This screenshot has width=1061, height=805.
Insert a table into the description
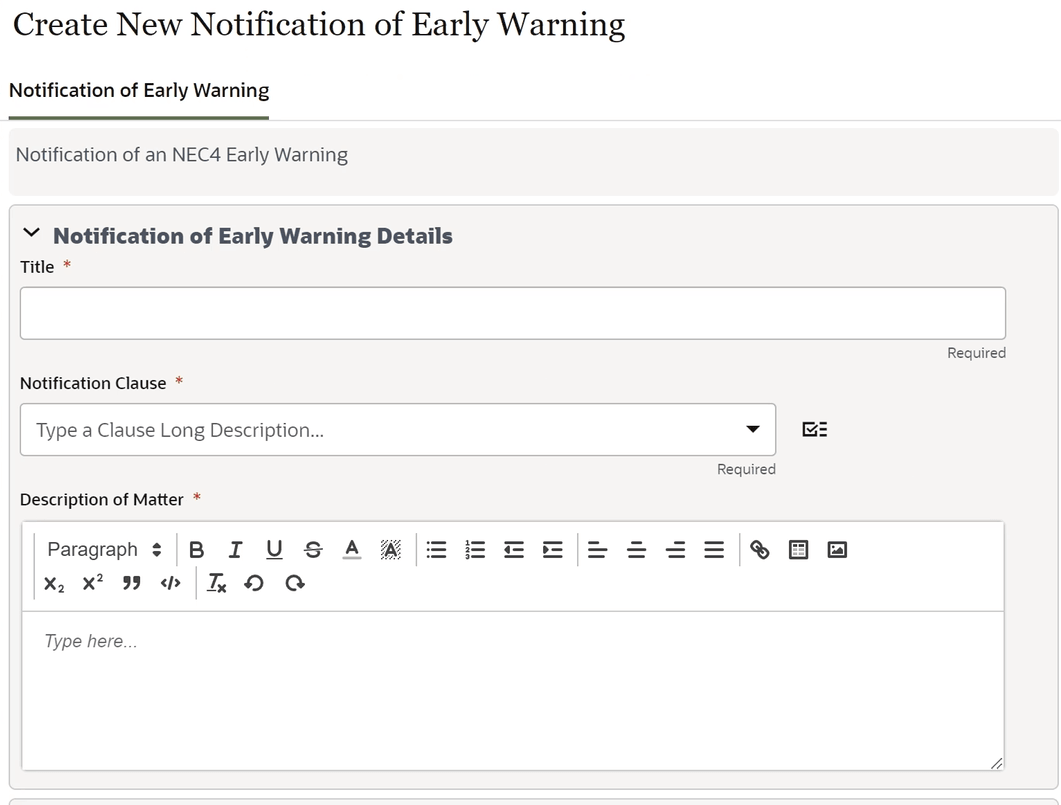[x=797, y=549]
